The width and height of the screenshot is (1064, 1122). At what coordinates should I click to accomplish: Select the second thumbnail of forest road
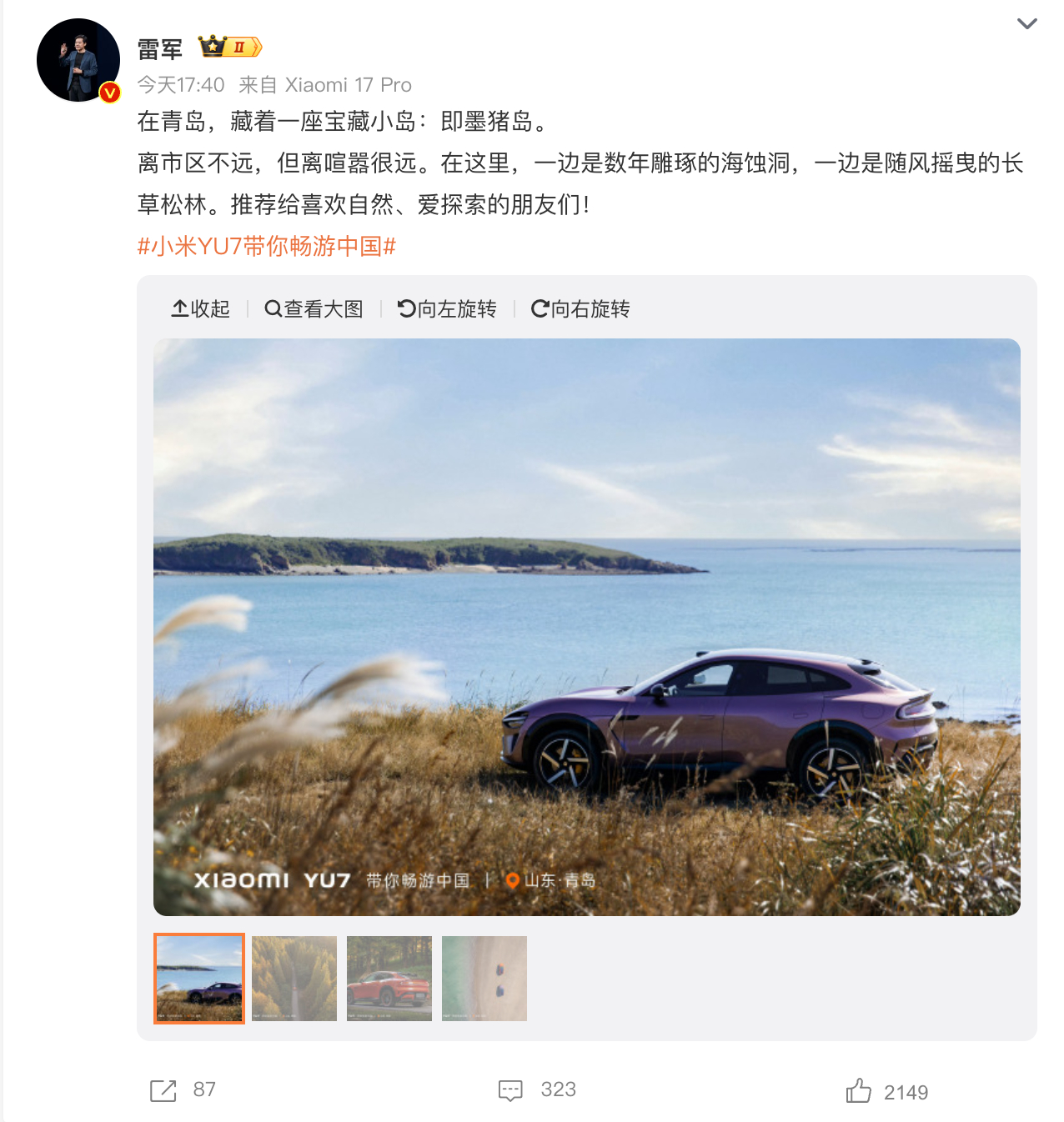click(294, 979)
